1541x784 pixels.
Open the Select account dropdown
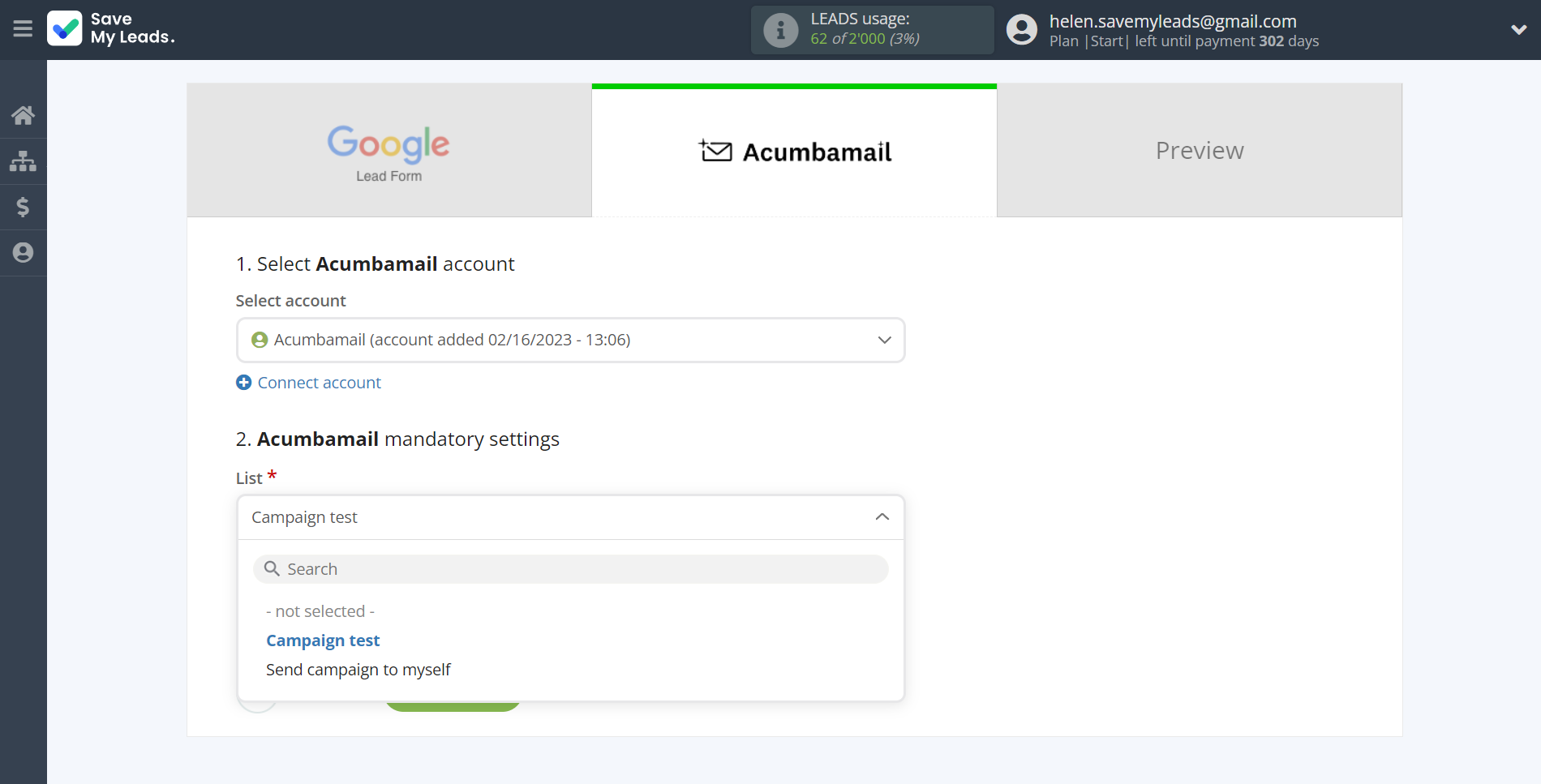(x=570, y=340)
